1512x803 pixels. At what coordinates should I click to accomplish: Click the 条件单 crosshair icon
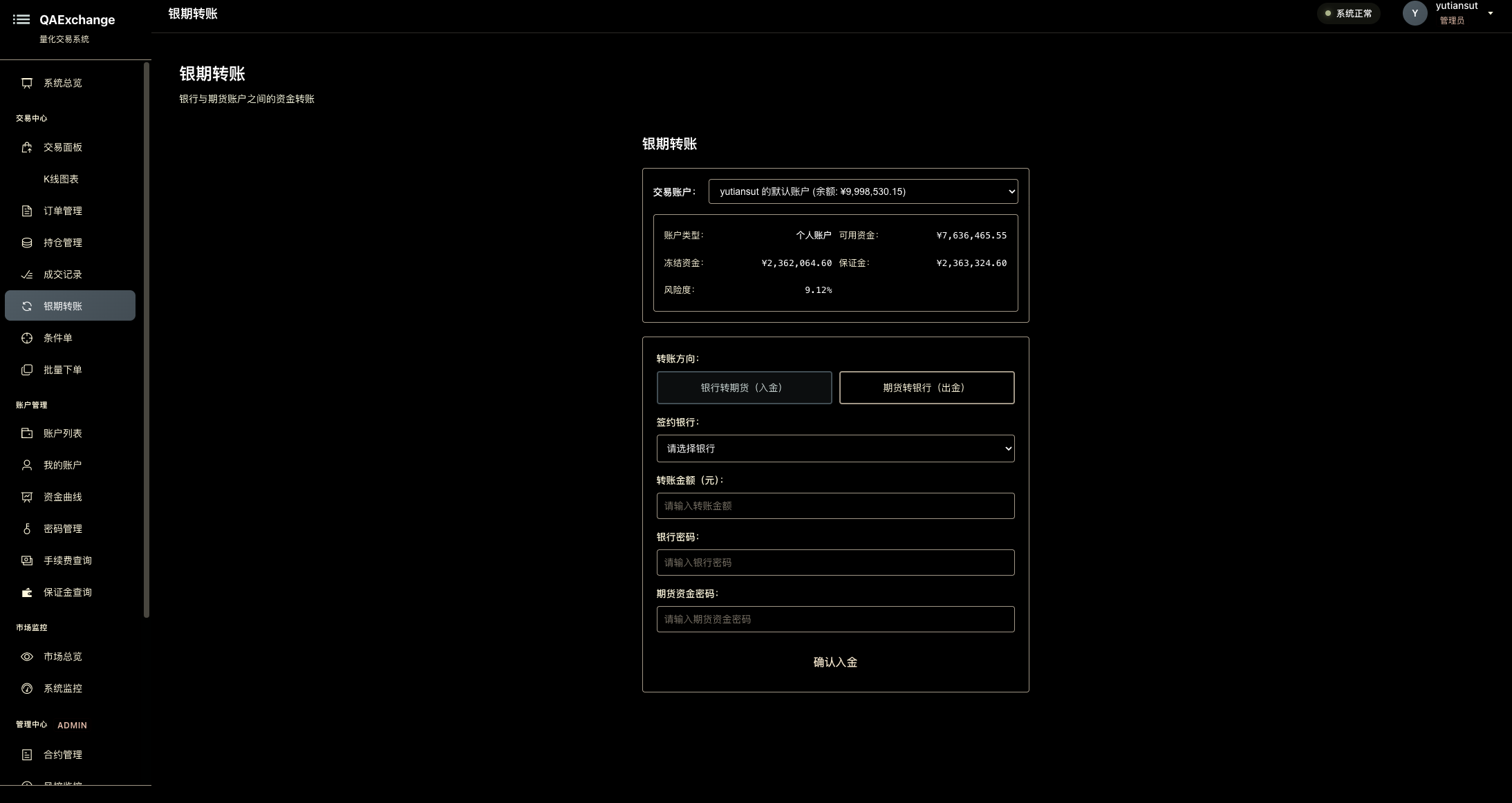pos(27,338)
